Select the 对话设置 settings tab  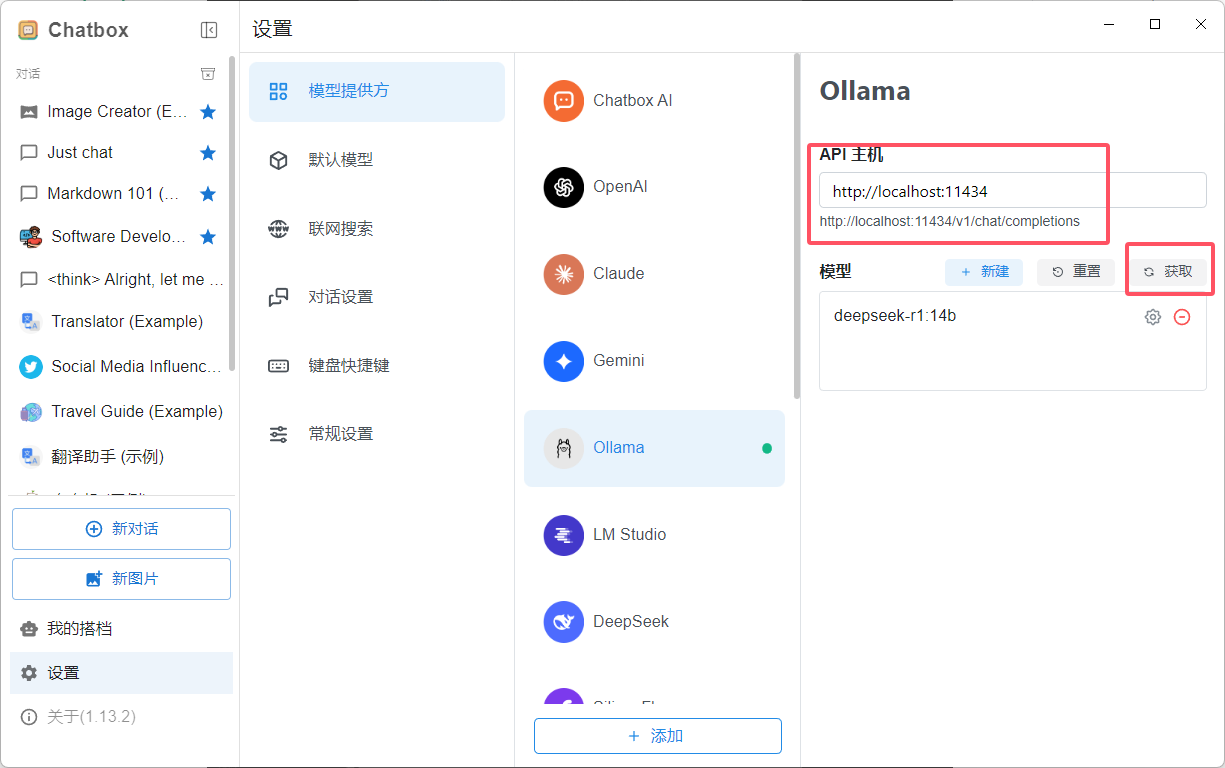point(377,297)
